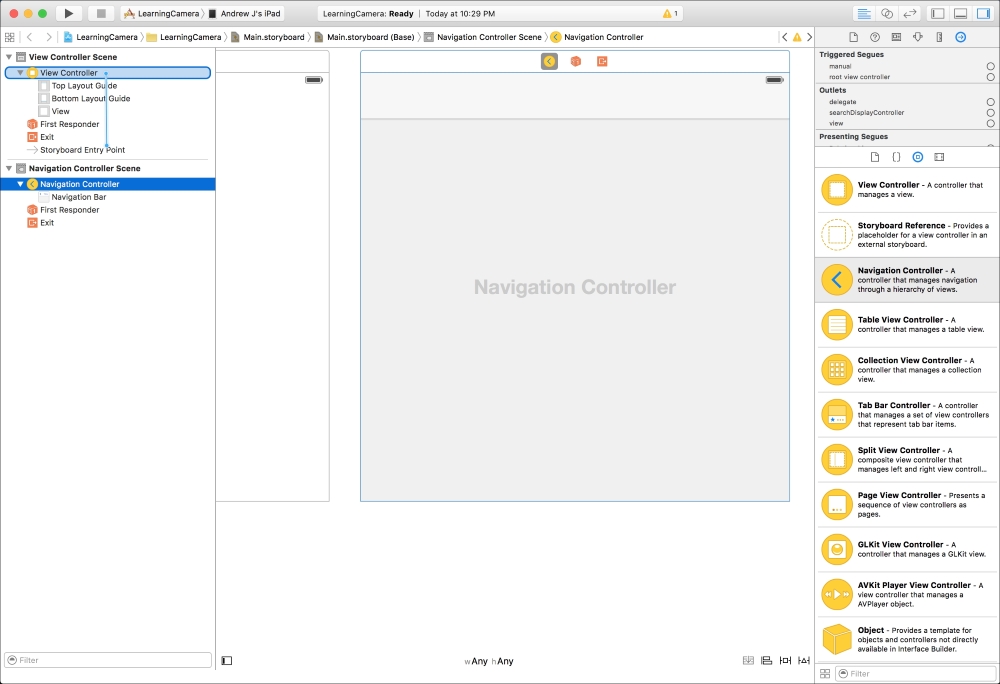This screenshot has height=684, width=1000.
Task: Switch to the File Template library tab
Action: click(875, 156)
